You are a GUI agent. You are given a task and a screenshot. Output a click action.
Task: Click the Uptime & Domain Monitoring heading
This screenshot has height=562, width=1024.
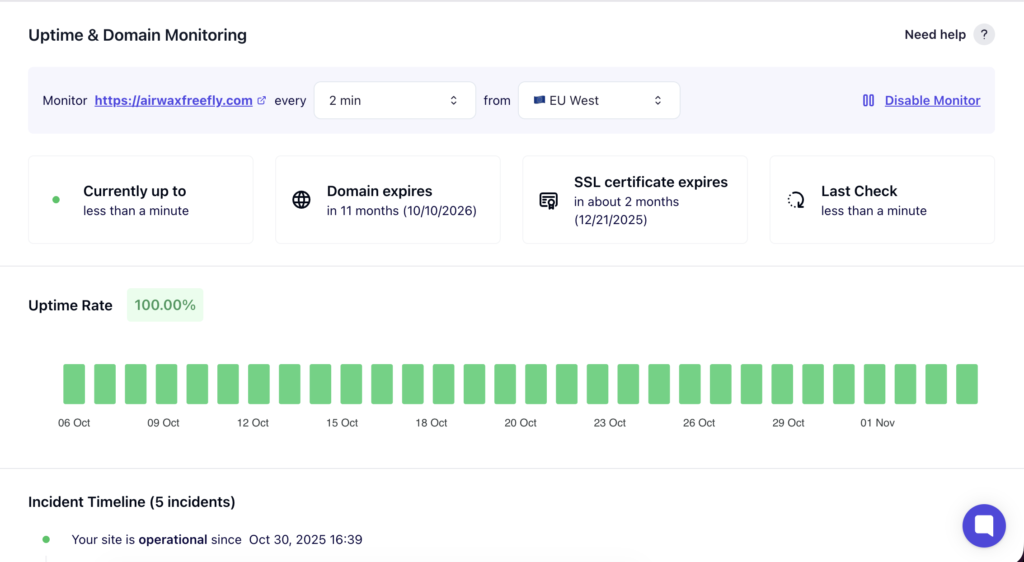[137, 35]
